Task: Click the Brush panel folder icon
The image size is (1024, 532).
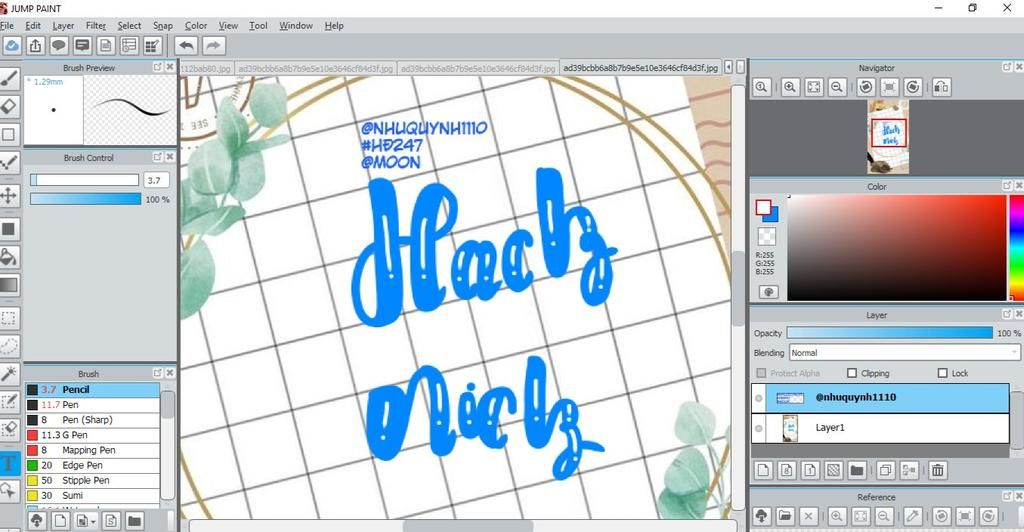Action: pos(135,520)
